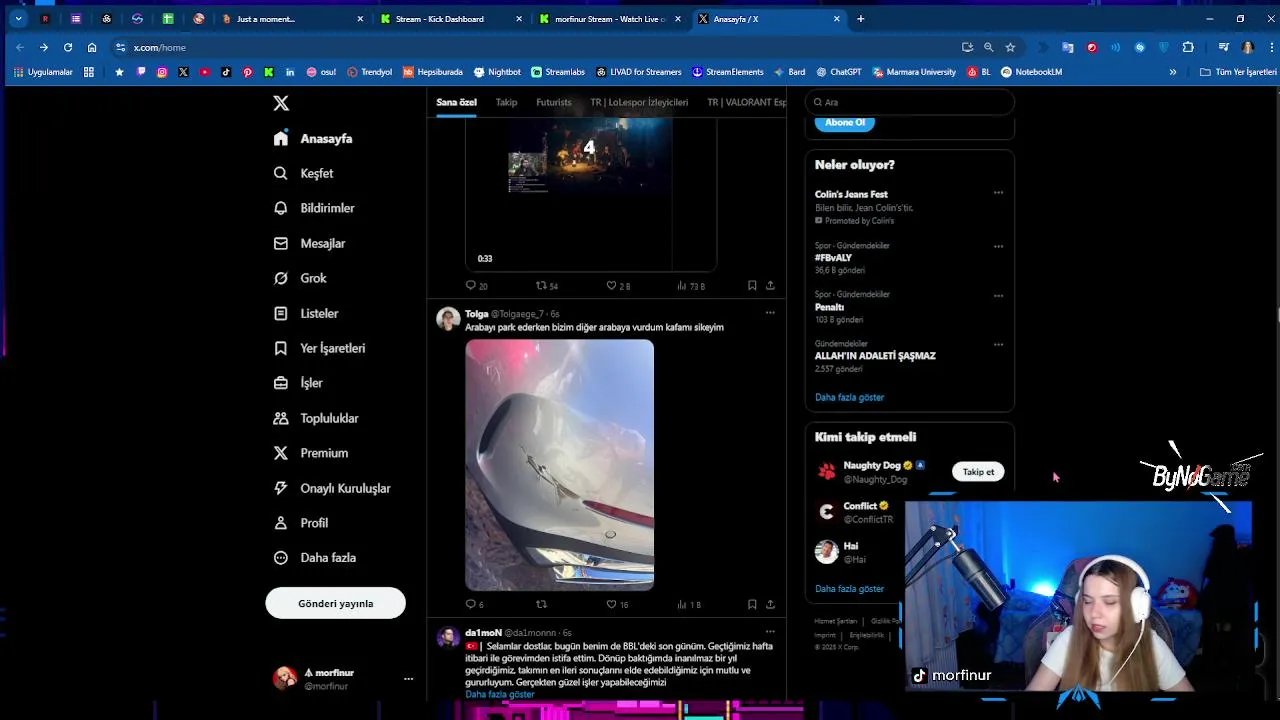This screenshot has width=1280, height=720.
Task: Open StreamElements bookmark
Action: [727, 72]
